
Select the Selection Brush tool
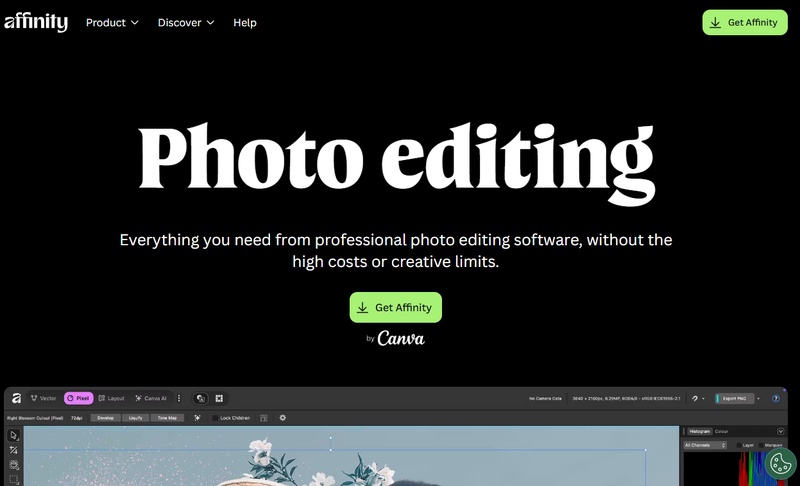[14, 465]
